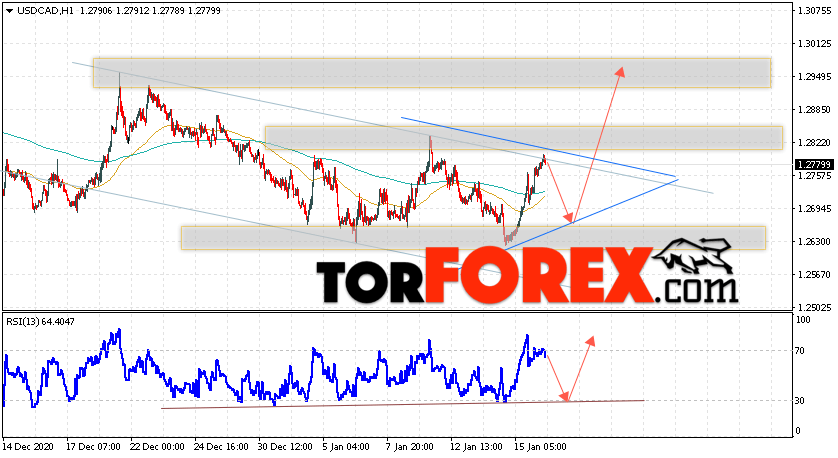Select the 1.26945 price axis label
838x458 pixels.
pyautogui.click(x=814, y=208)
